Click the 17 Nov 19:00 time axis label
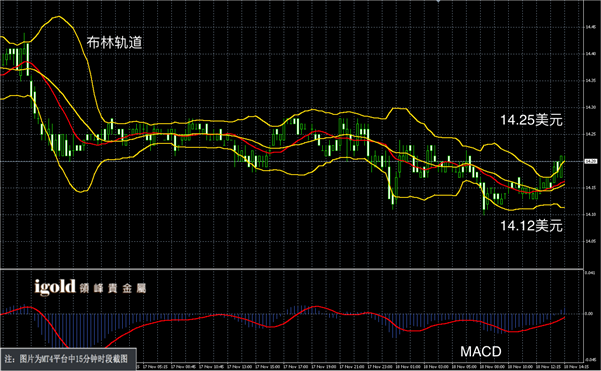 click(324, 367)
